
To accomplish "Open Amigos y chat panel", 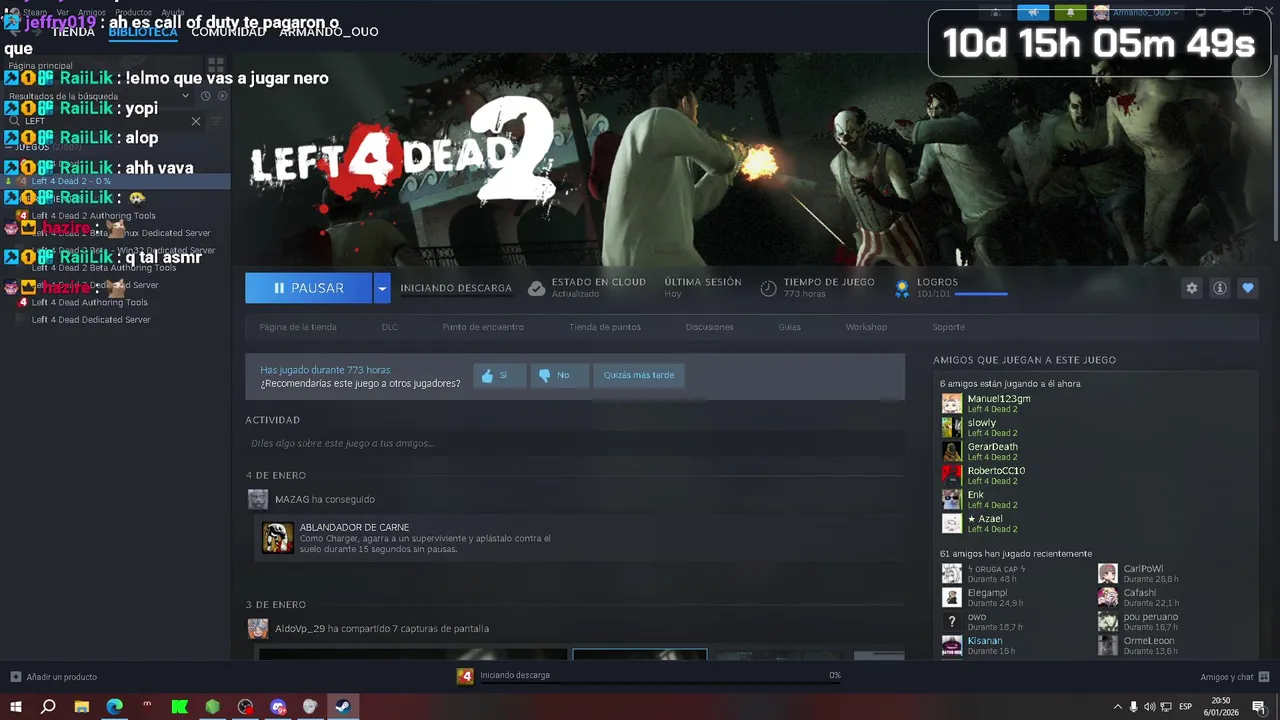I will [x=1235, y=677].
